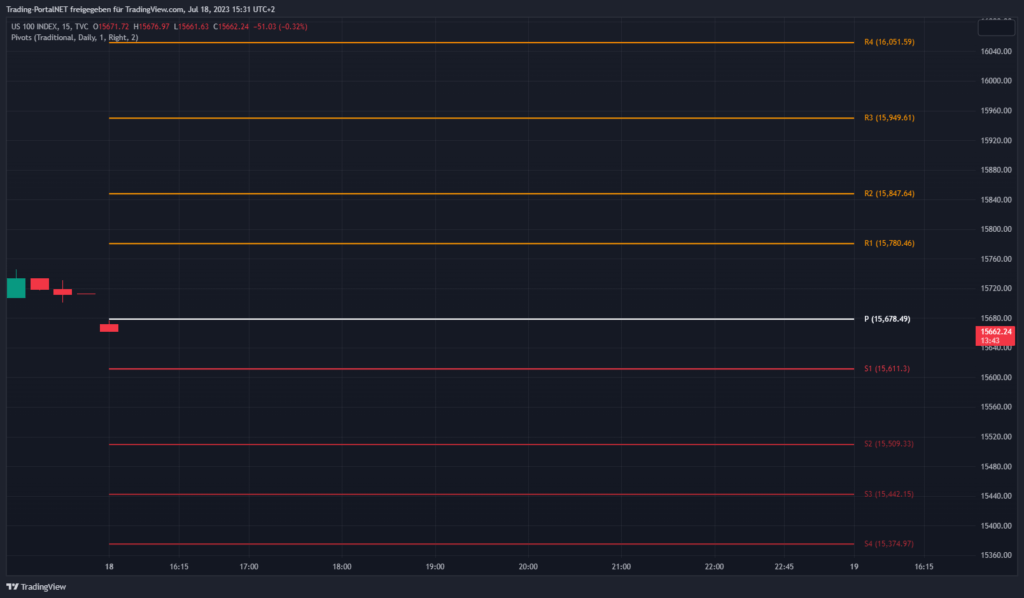Select the large green candlestick

pyautogui.click(x=16, y=287)
